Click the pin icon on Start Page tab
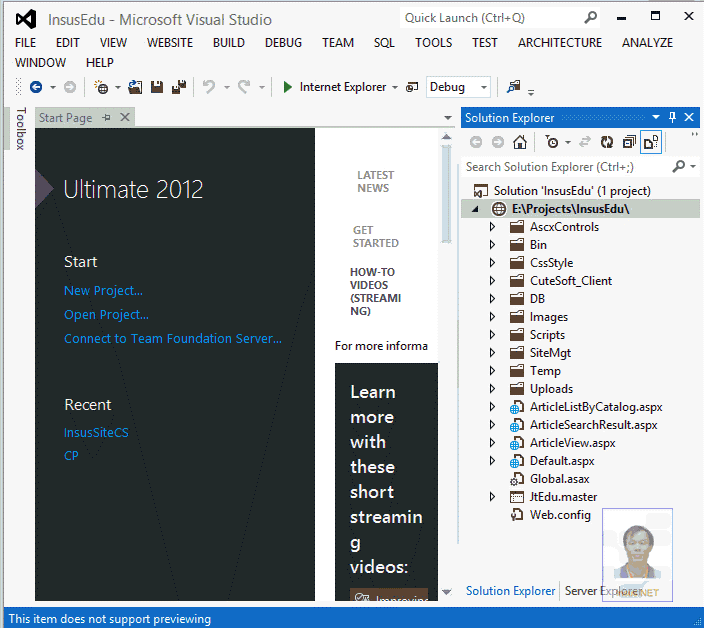This screenshot has width=704, height=628. pos(106,118)
